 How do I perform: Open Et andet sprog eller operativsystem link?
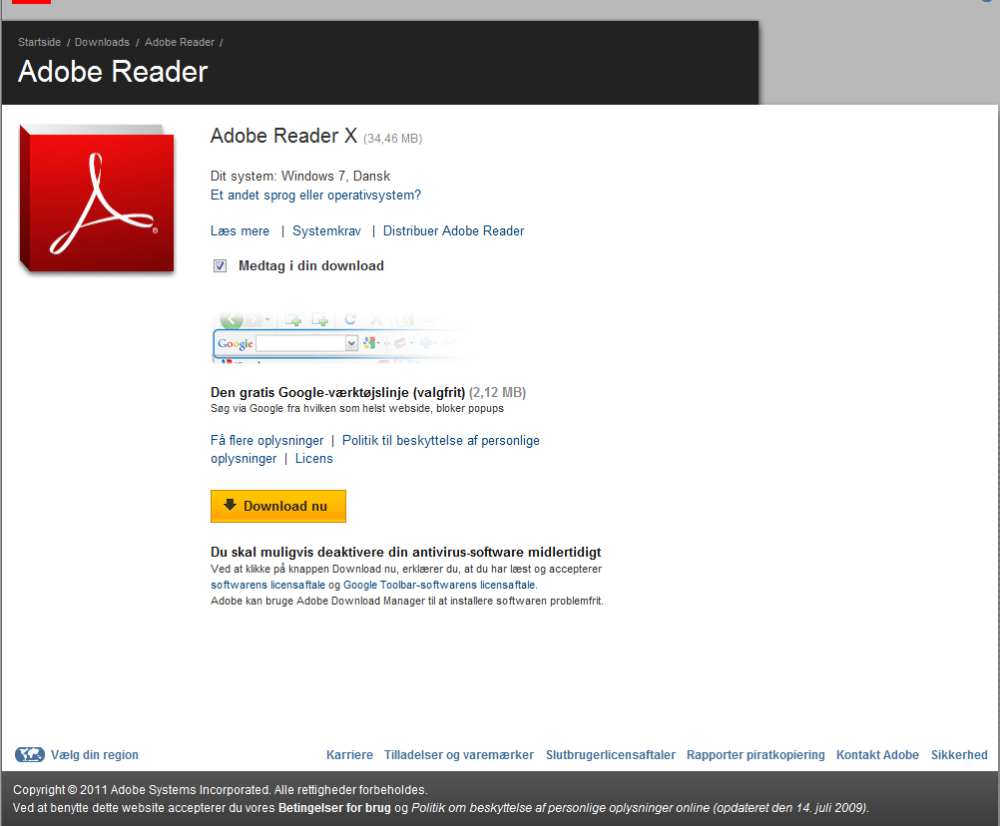coord(316,195)
